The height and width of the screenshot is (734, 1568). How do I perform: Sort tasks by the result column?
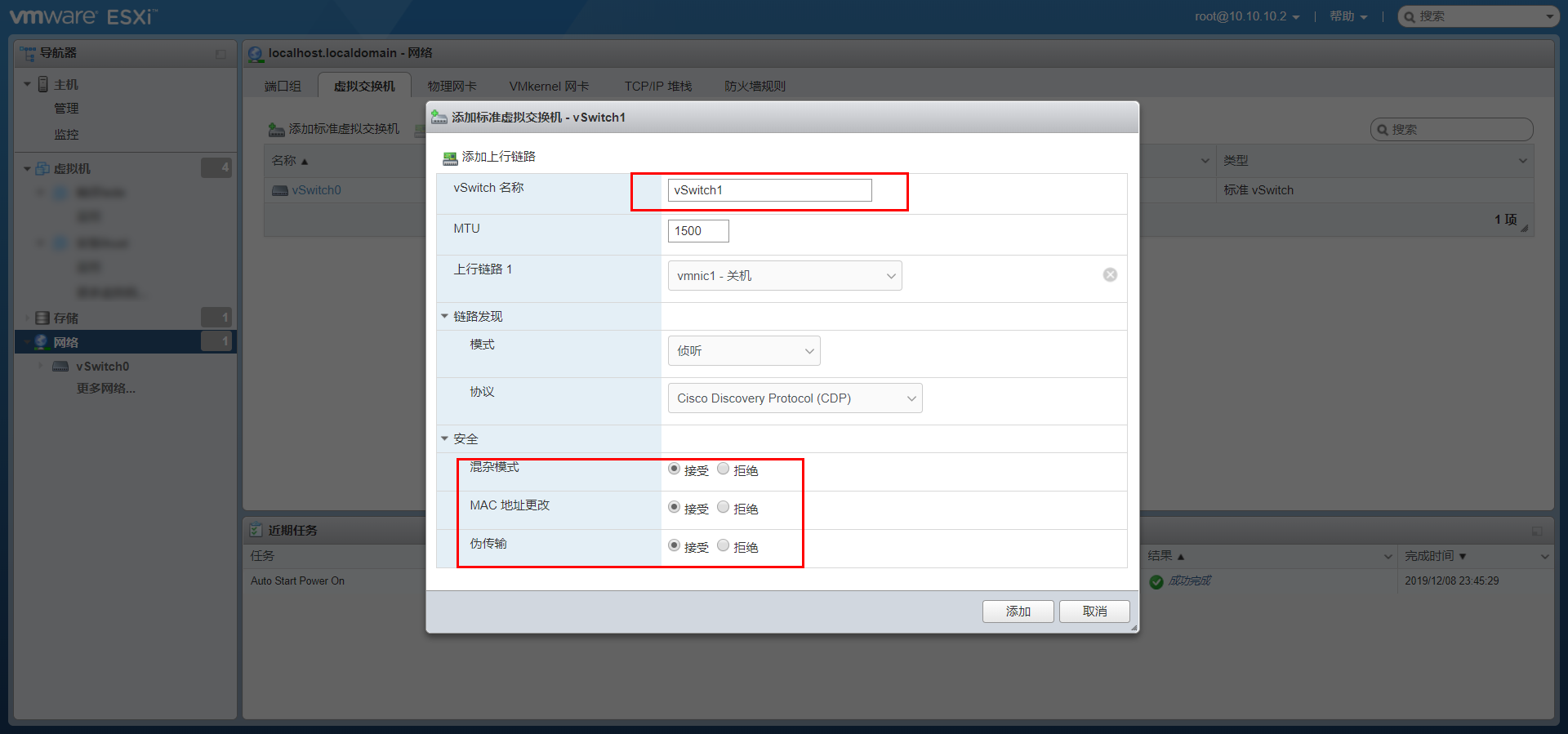(1166, 556)
